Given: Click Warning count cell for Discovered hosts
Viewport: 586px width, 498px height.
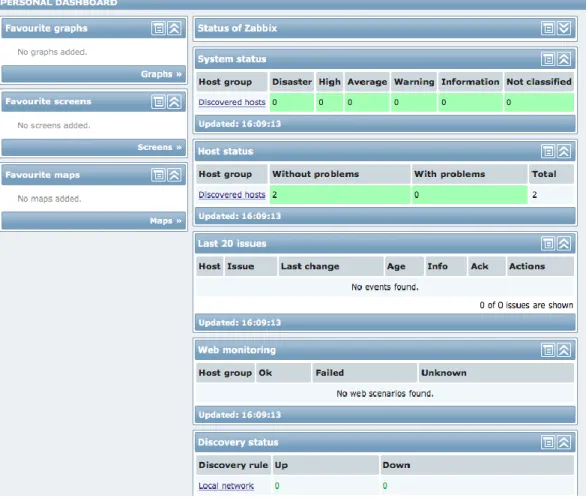Looking at the screenshot, I should (414, 102).
